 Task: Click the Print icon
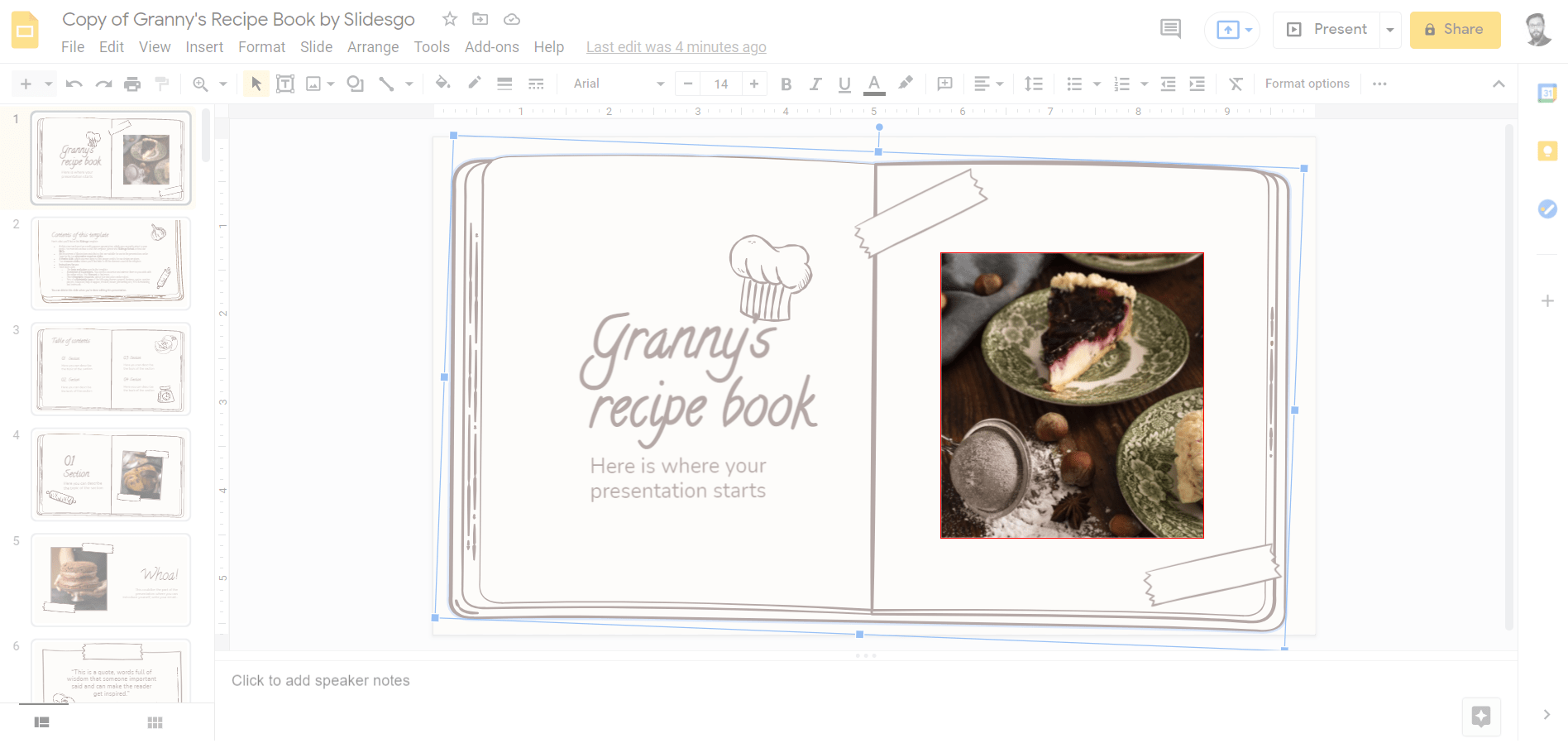pos(132,84)
